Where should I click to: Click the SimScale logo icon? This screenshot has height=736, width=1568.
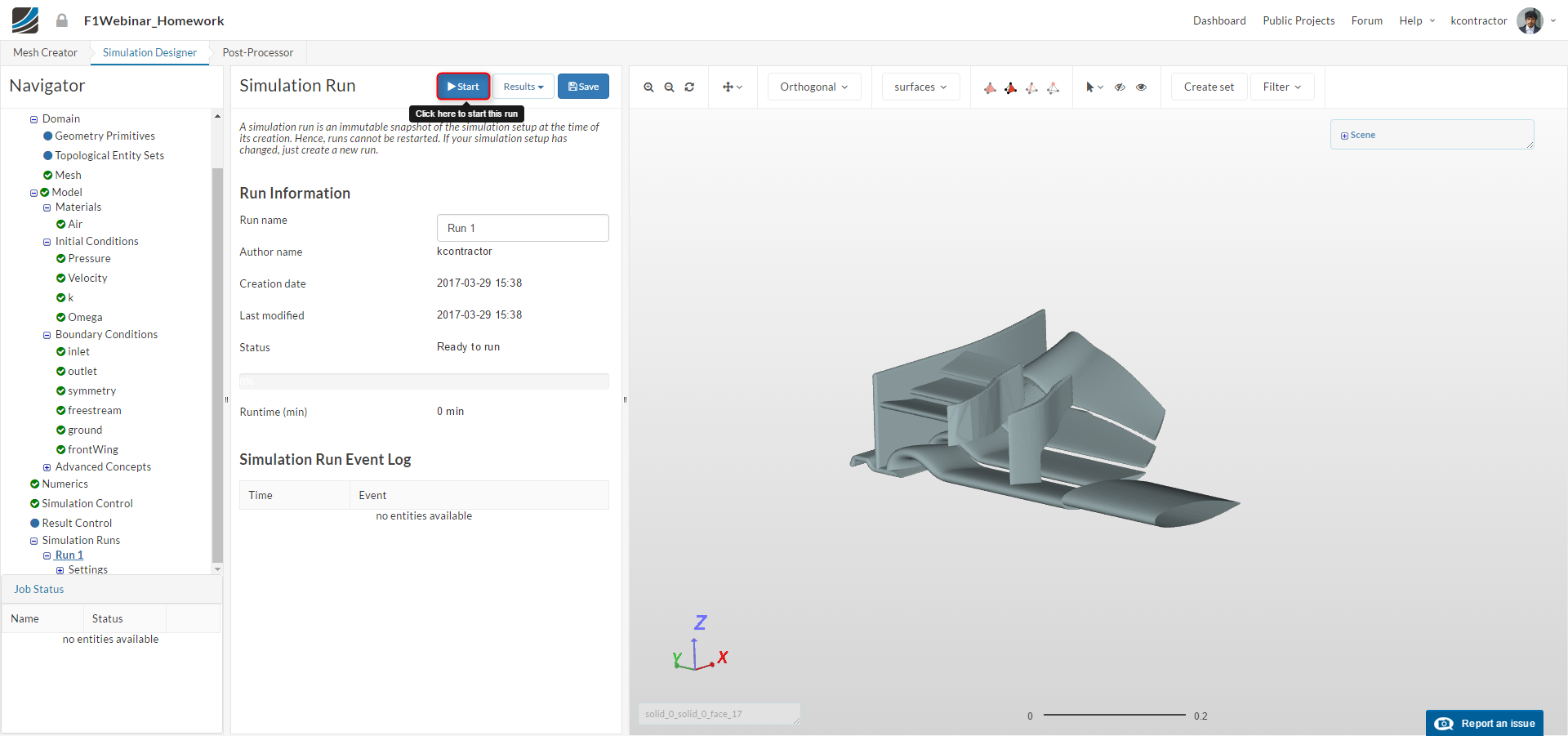pos(25,20)
